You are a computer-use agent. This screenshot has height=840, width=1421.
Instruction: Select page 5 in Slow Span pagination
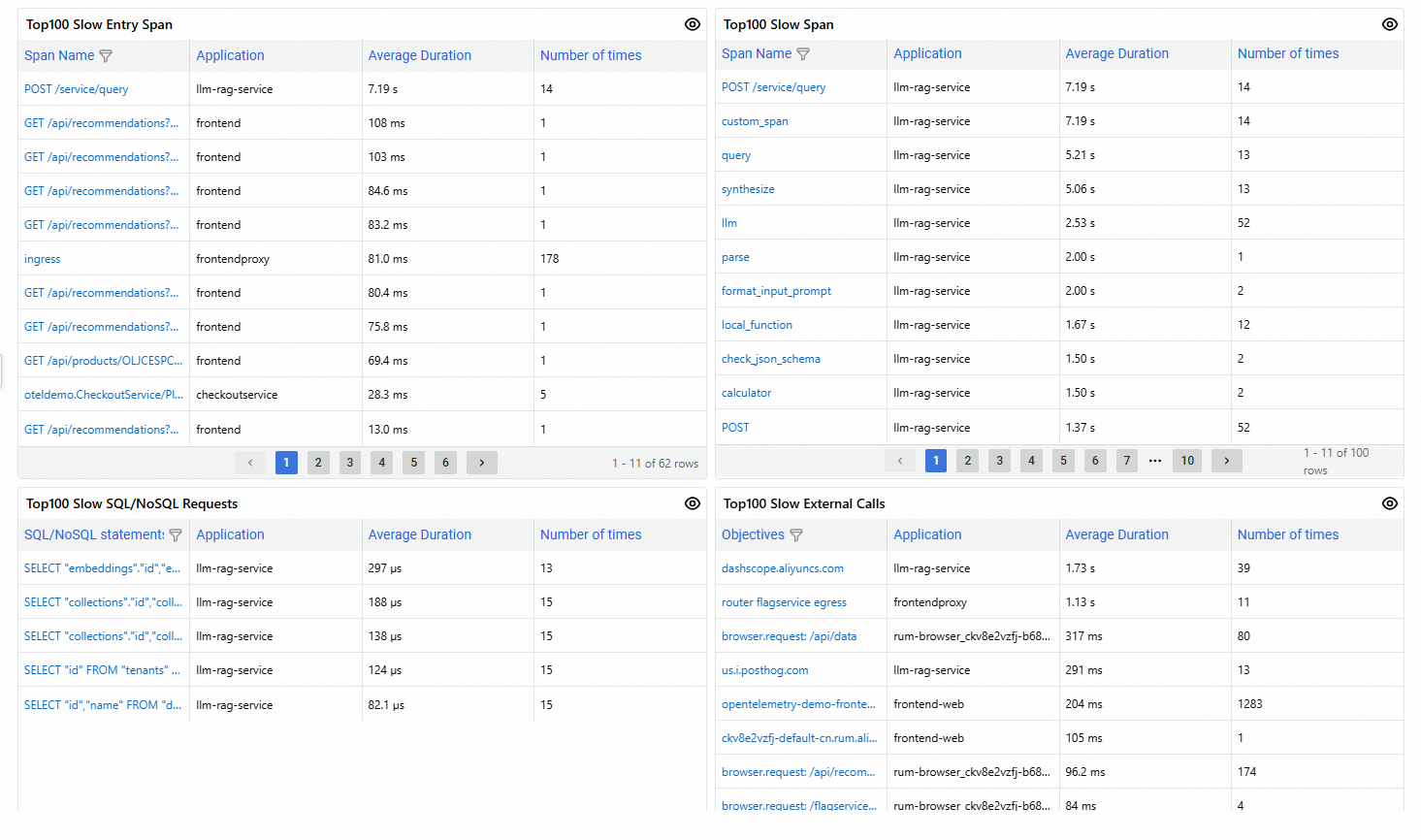[1064, 461]
